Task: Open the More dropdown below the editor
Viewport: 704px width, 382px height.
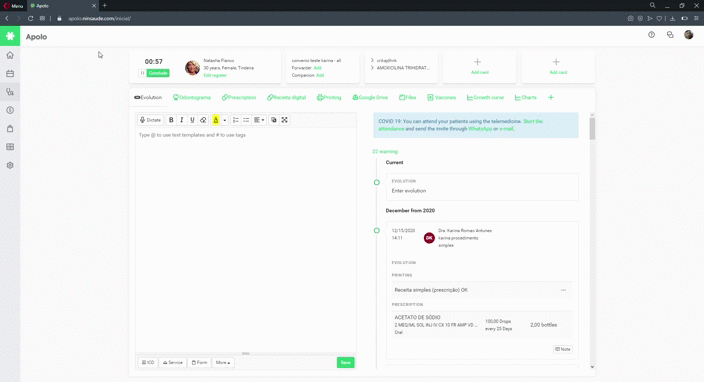Action: [x=223, y=362]
